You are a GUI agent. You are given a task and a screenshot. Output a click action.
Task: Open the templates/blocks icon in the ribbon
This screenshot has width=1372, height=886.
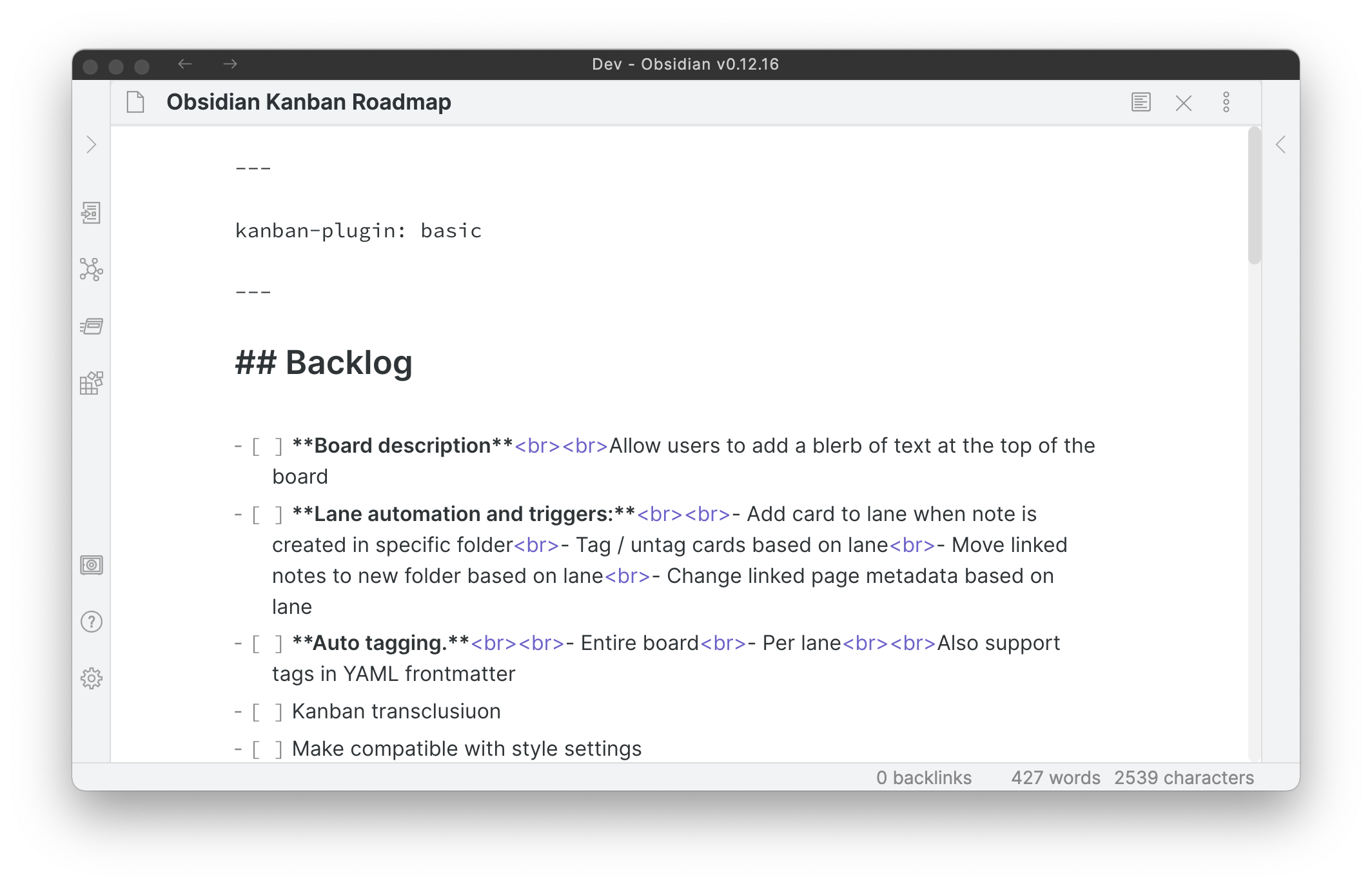pos(91,383)
